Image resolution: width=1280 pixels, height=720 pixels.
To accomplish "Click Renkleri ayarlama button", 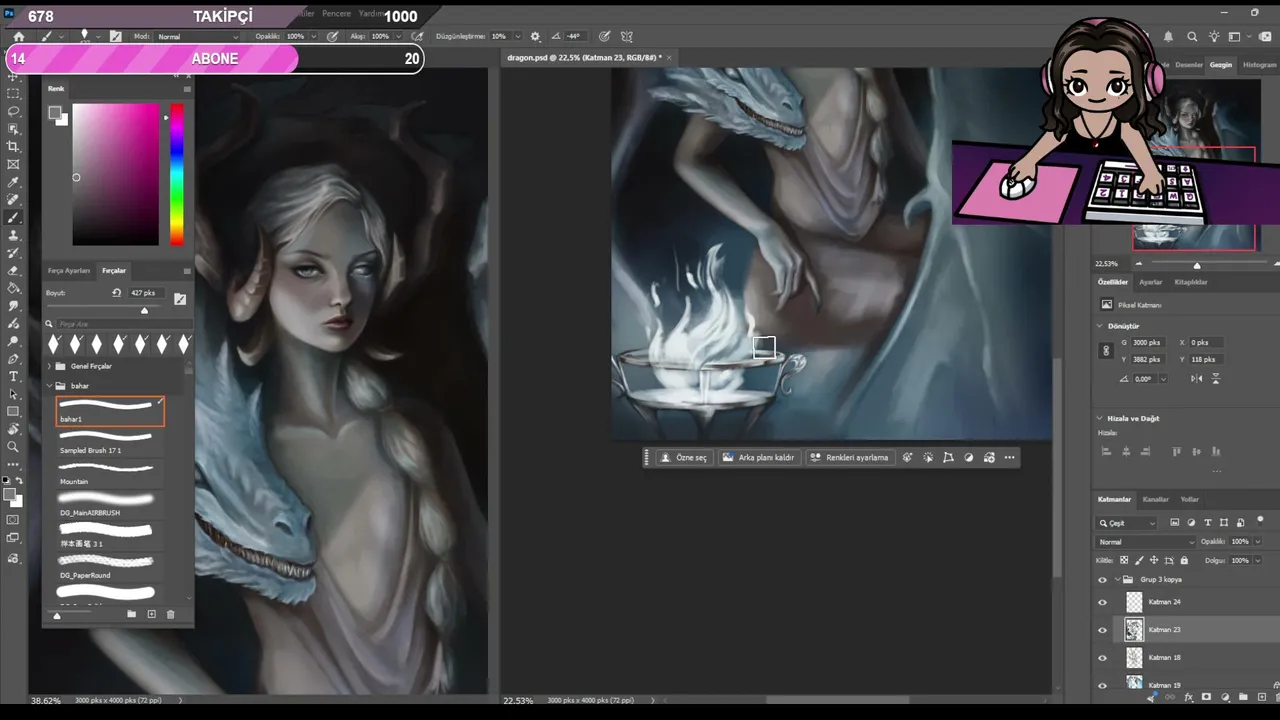I will click(x=849, y=458).
